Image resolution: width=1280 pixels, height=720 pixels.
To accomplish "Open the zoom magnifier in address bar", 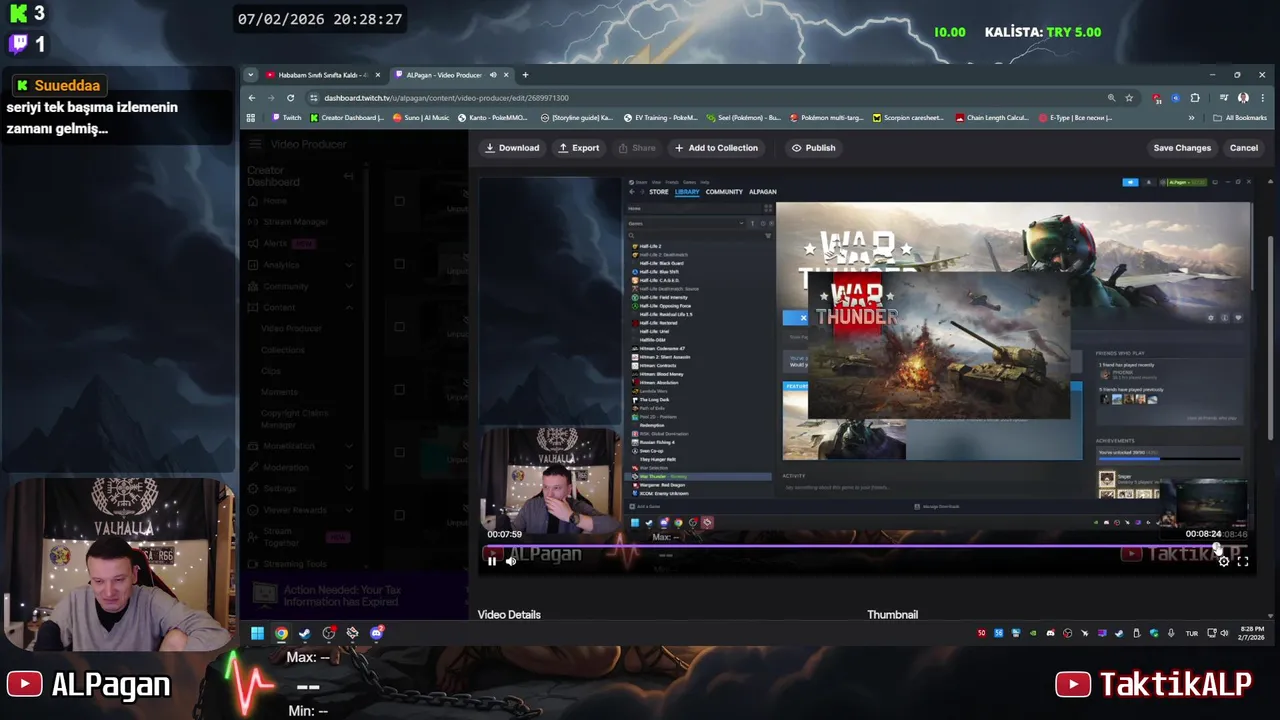I will [x=1111, y=98].
